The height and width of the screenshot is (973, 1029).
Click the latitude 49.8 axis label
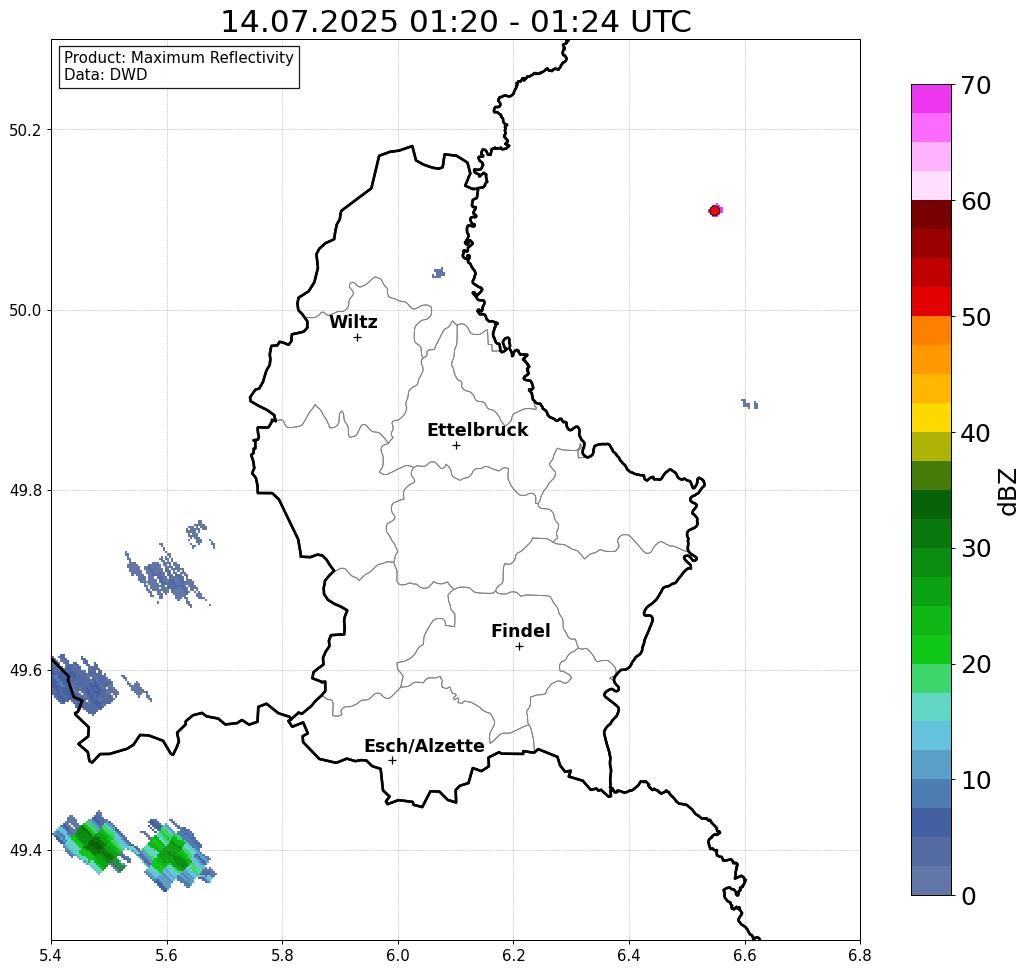(24, 491)
